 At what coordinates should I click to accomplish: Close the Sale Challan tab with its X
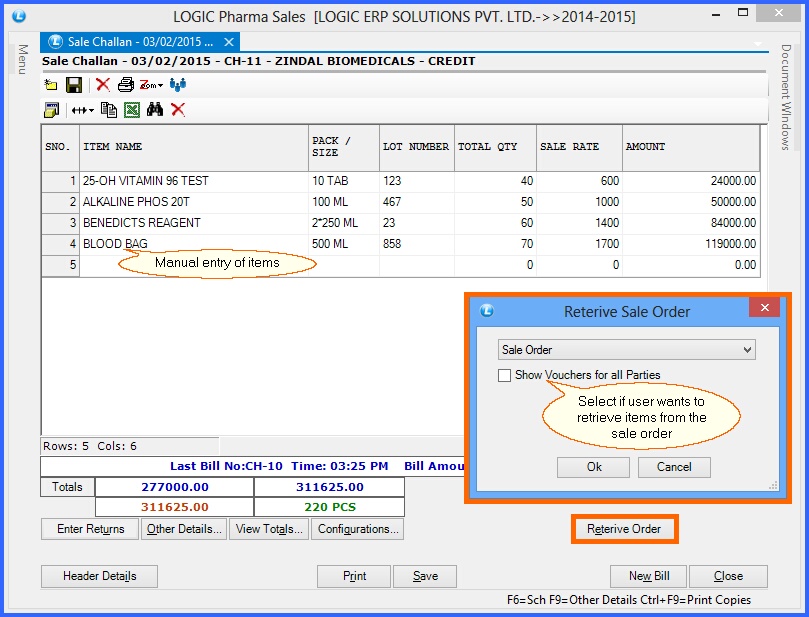[x=229, y=42]
